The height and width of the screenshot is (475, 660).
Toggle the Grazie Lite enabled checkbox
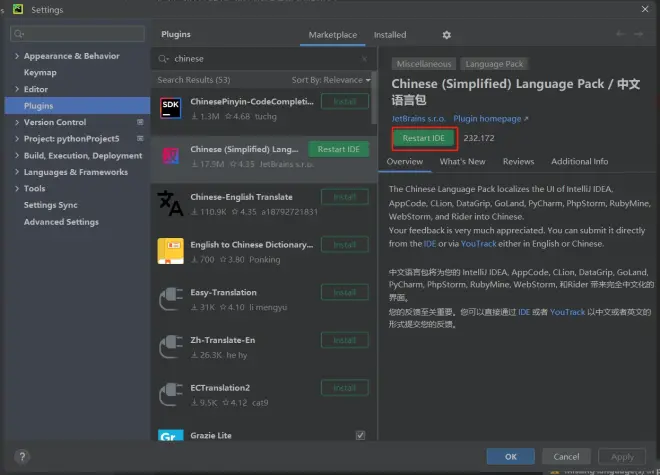[x=360, y=435]
